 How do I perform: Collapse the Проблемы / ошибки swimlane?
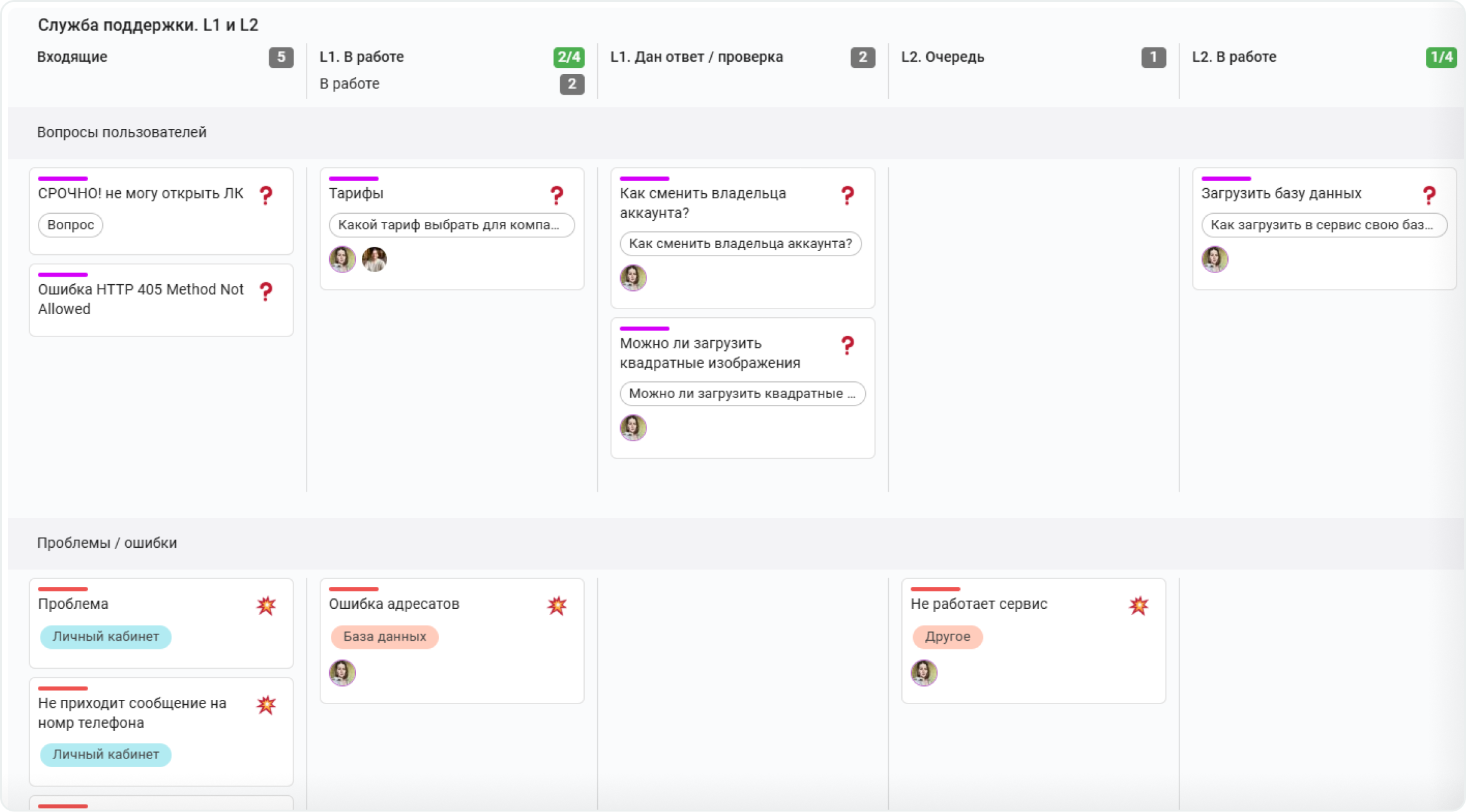coord(107,543)
